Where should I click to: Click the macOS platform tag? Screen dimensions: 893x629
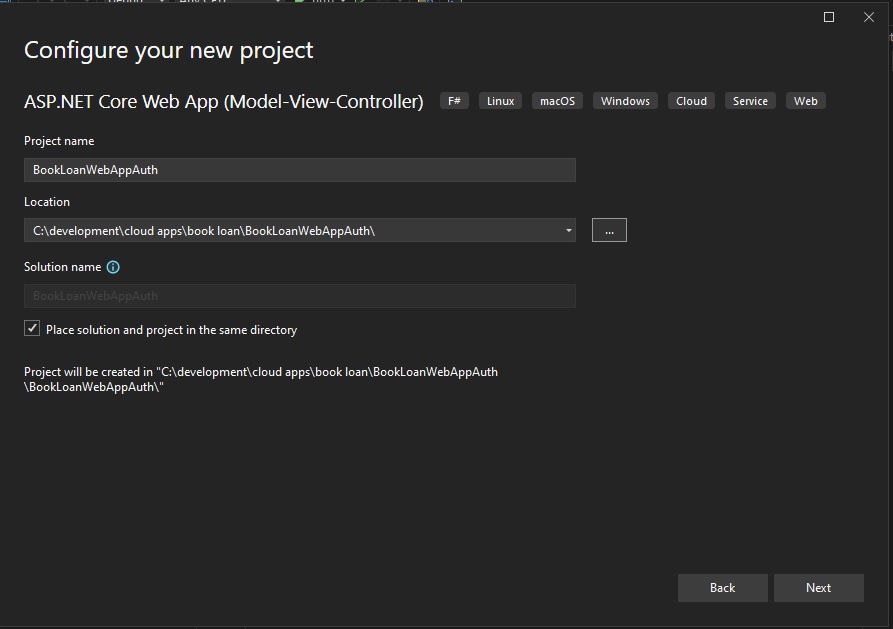(x=558, y=101)
